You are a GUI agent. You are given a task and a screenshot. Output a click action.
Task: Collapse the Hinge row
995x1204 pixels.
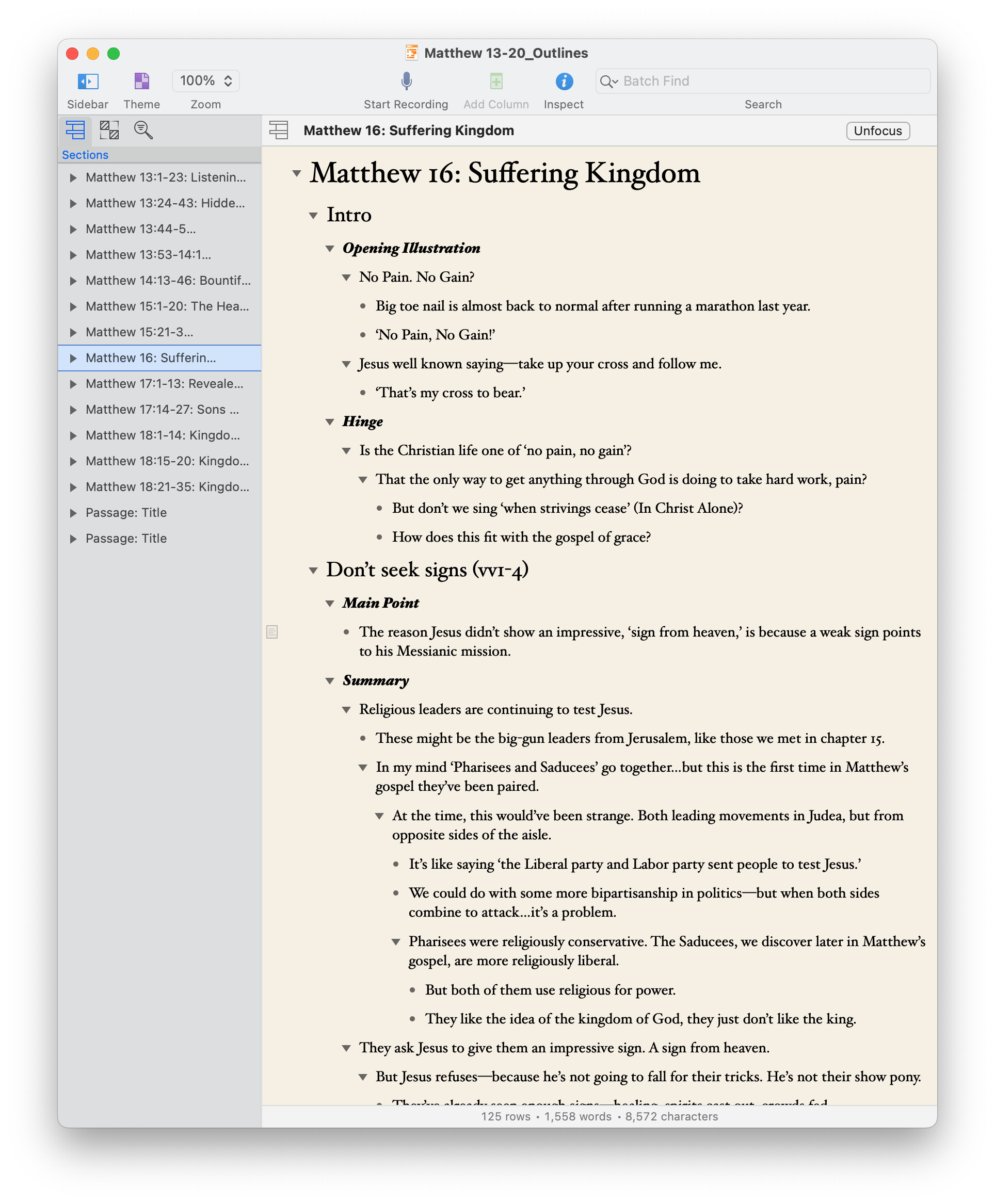330,421
